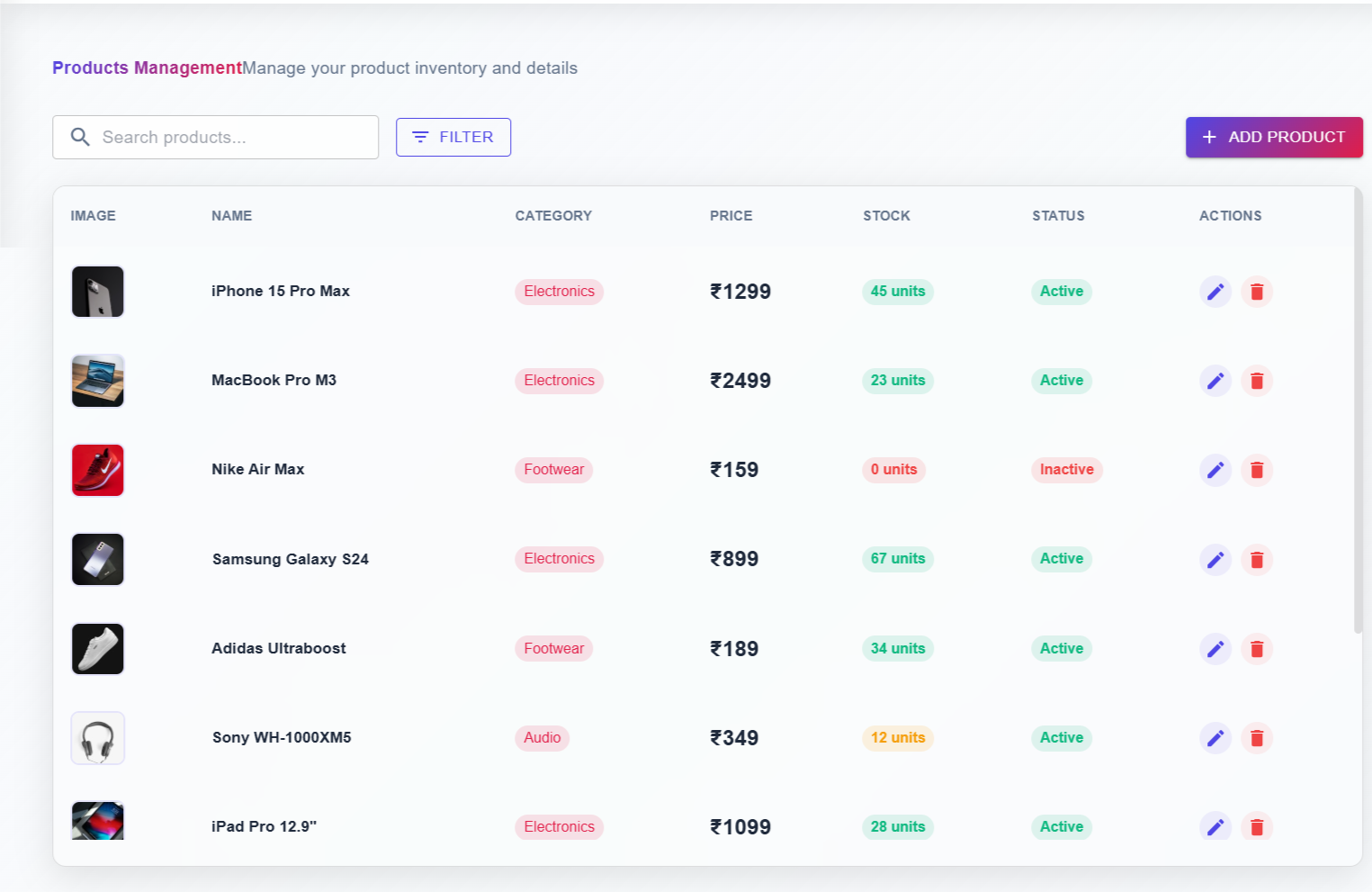Click the Audio category tag

[542, 738]
